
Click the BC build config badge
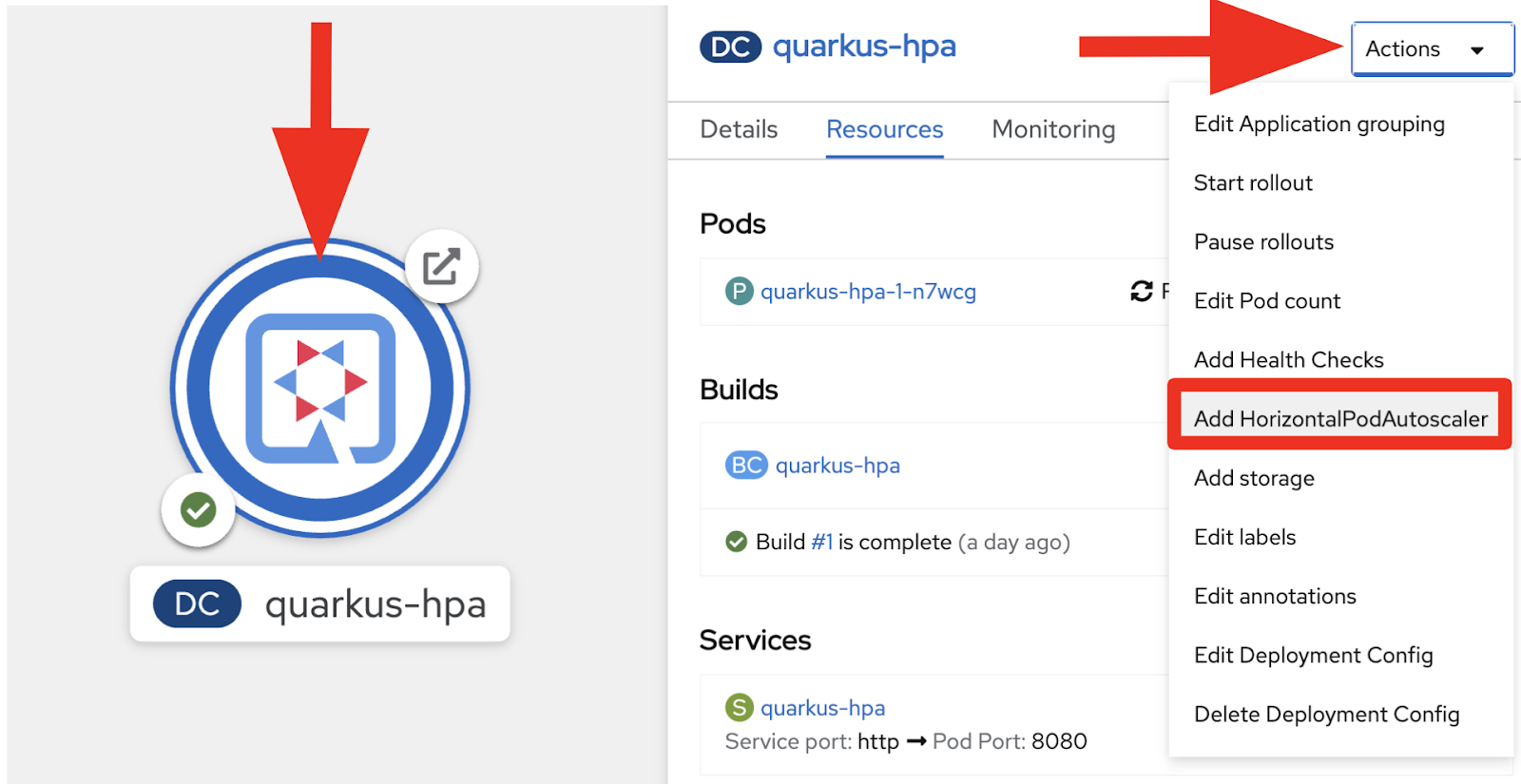(746, 466)
